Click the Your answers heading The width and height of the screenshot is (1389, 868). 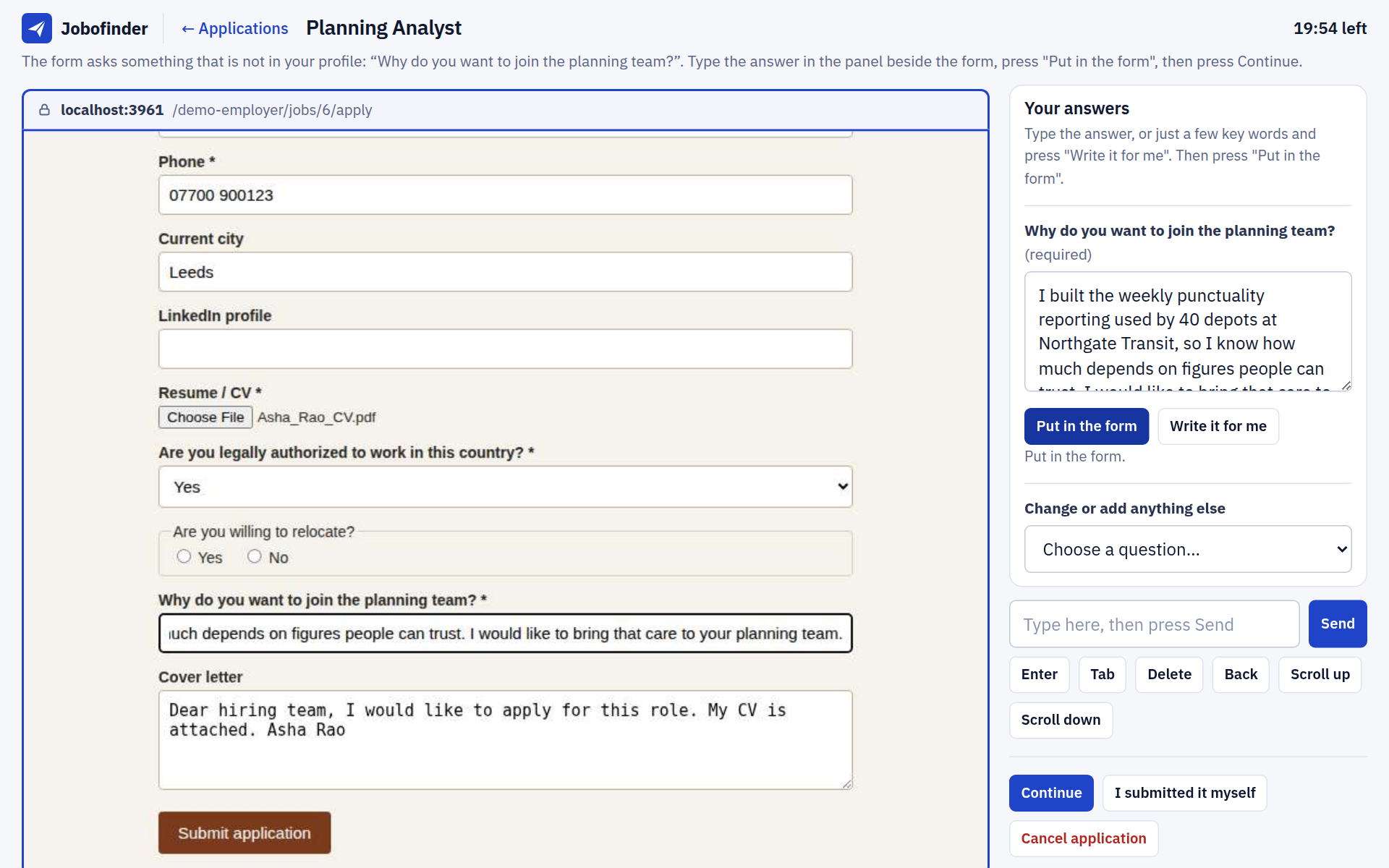[x=1076, y=109]
